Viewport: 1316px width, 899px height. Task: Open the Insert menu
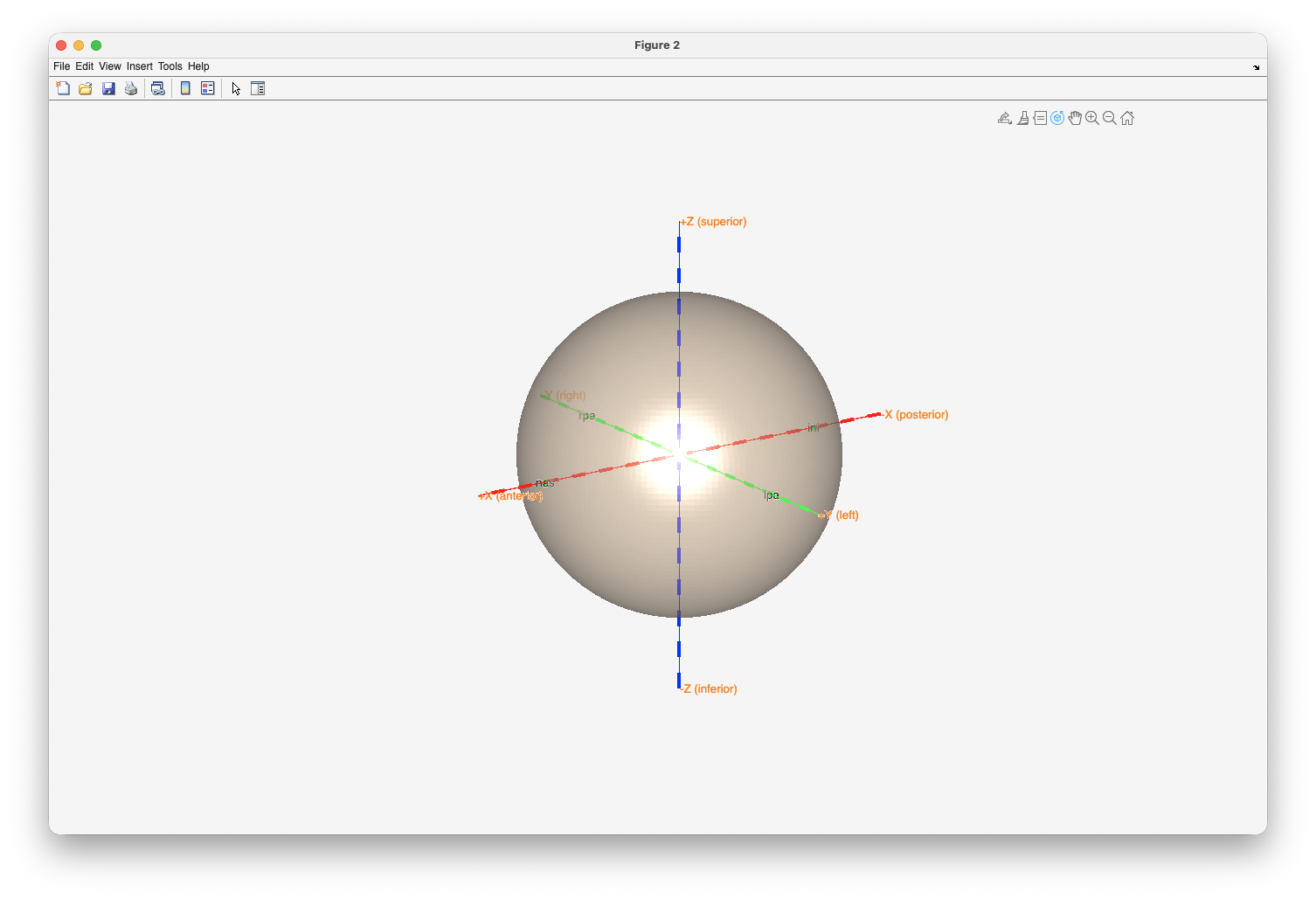139,66
